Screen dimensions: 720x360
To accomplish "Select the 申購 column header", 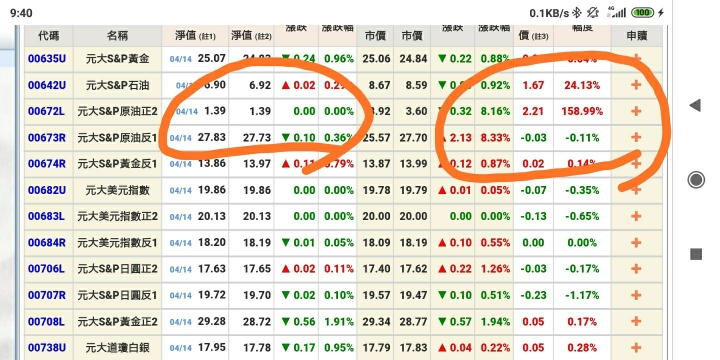I will coord(636,35).
